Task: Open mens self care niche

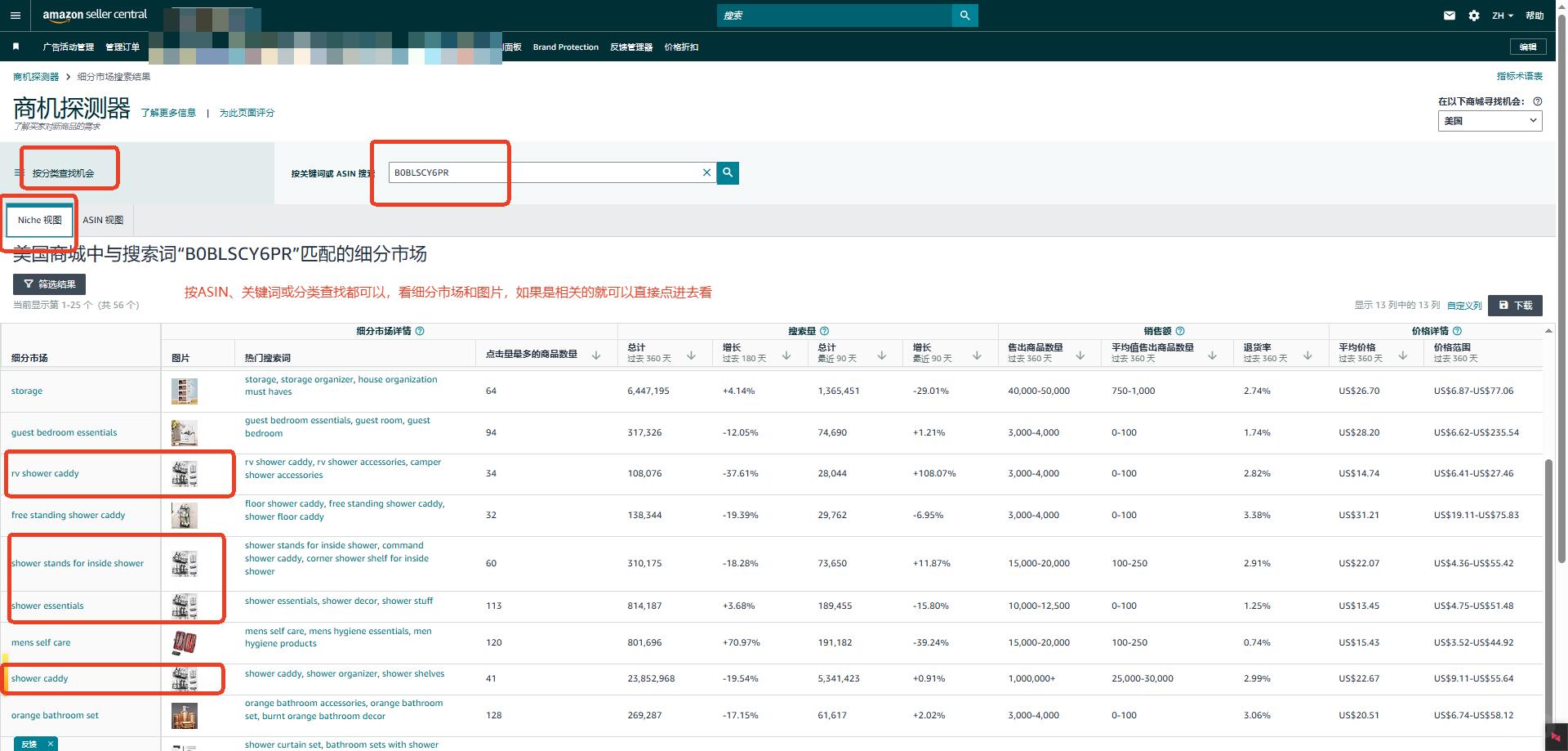Action: click(41, 642)
